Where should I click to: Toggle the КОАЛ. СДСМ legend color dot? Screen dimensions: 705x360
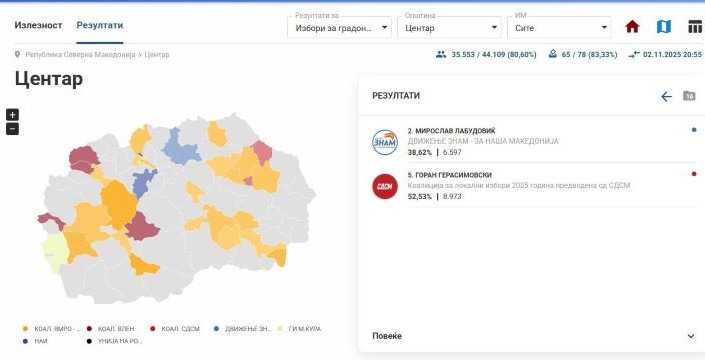[x=153, y=329]
